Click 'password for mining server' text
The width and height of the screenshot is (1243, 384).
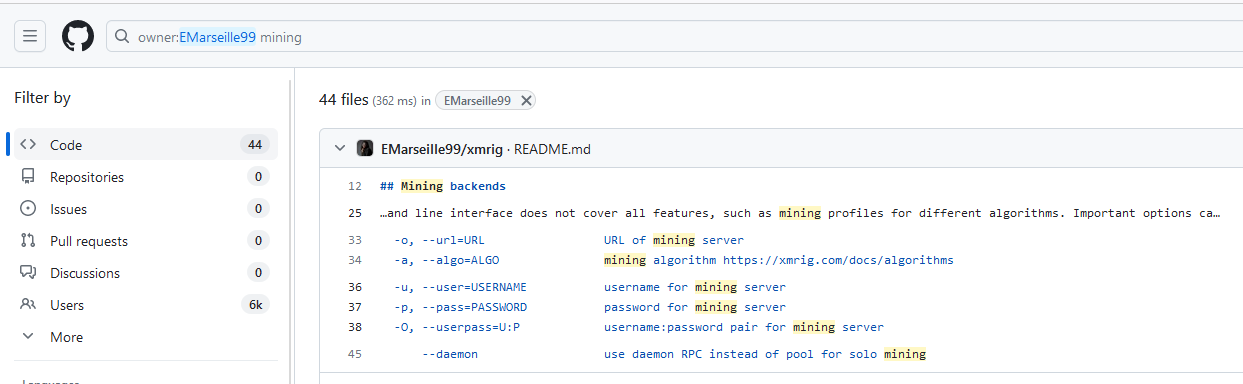click(x=695, y=307)
